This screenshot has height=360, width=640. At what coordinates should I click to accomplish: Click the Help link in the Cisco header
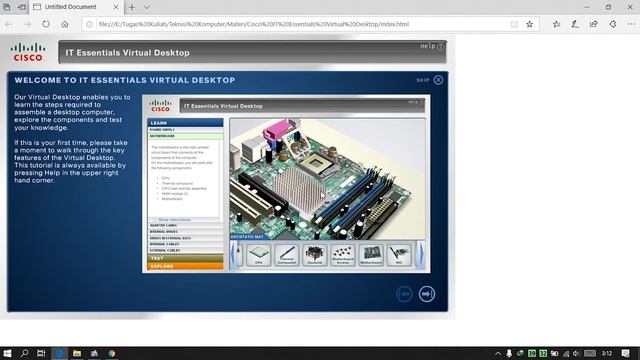pyautogui.click(x=432, y=46)
